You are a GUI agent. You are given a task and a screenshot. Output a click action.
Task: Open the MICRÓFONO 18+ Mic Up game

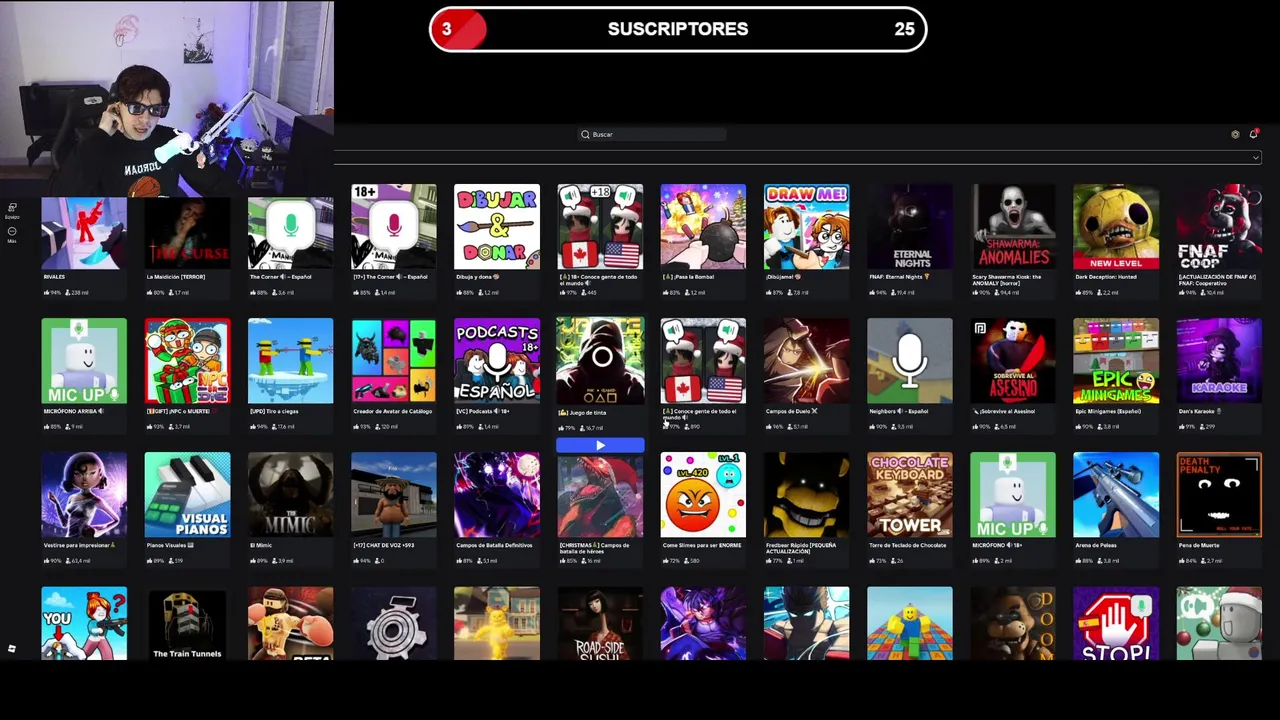1013,495
